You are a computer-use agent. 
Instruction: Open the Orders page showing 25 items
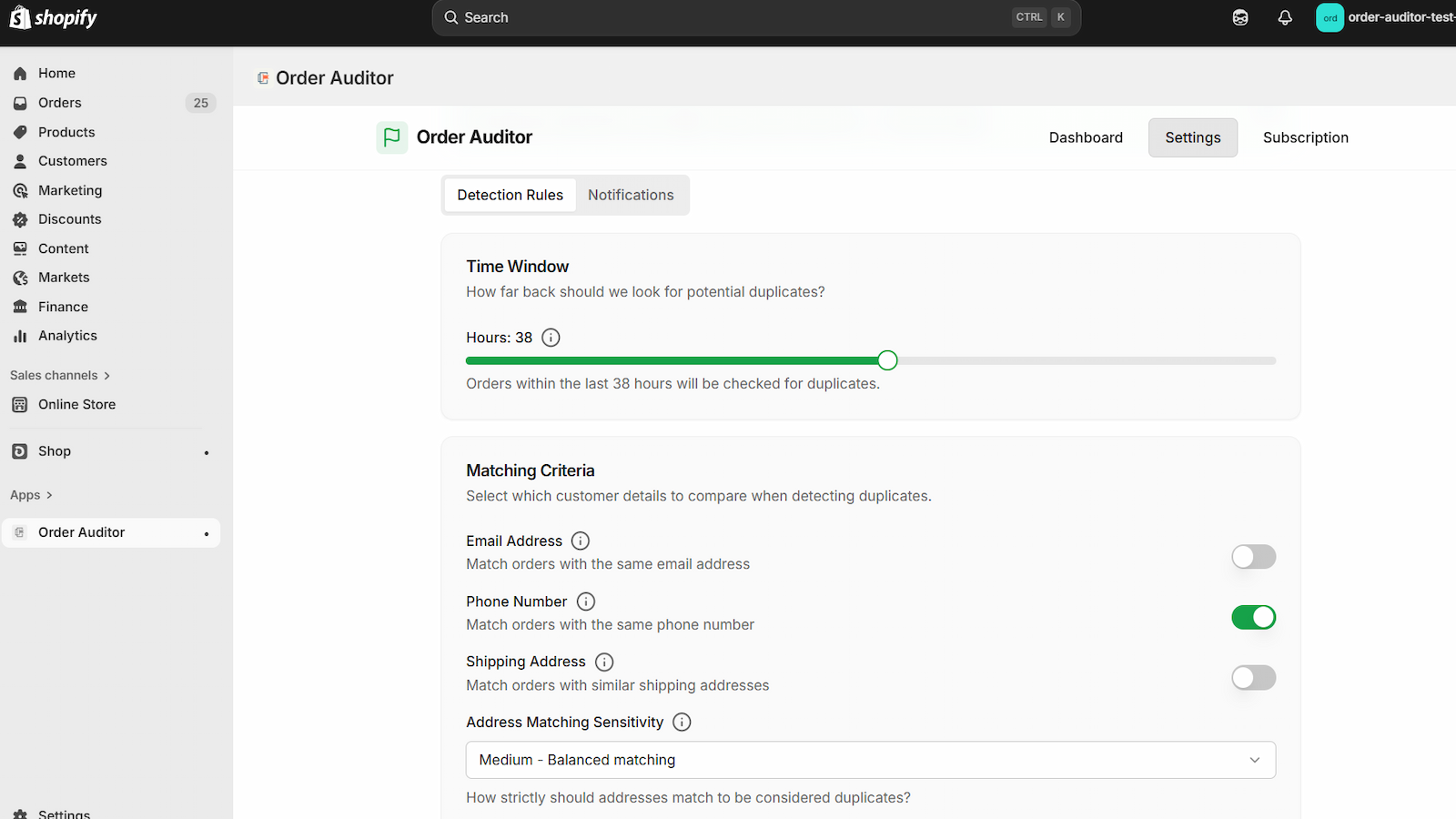(59, 103)
